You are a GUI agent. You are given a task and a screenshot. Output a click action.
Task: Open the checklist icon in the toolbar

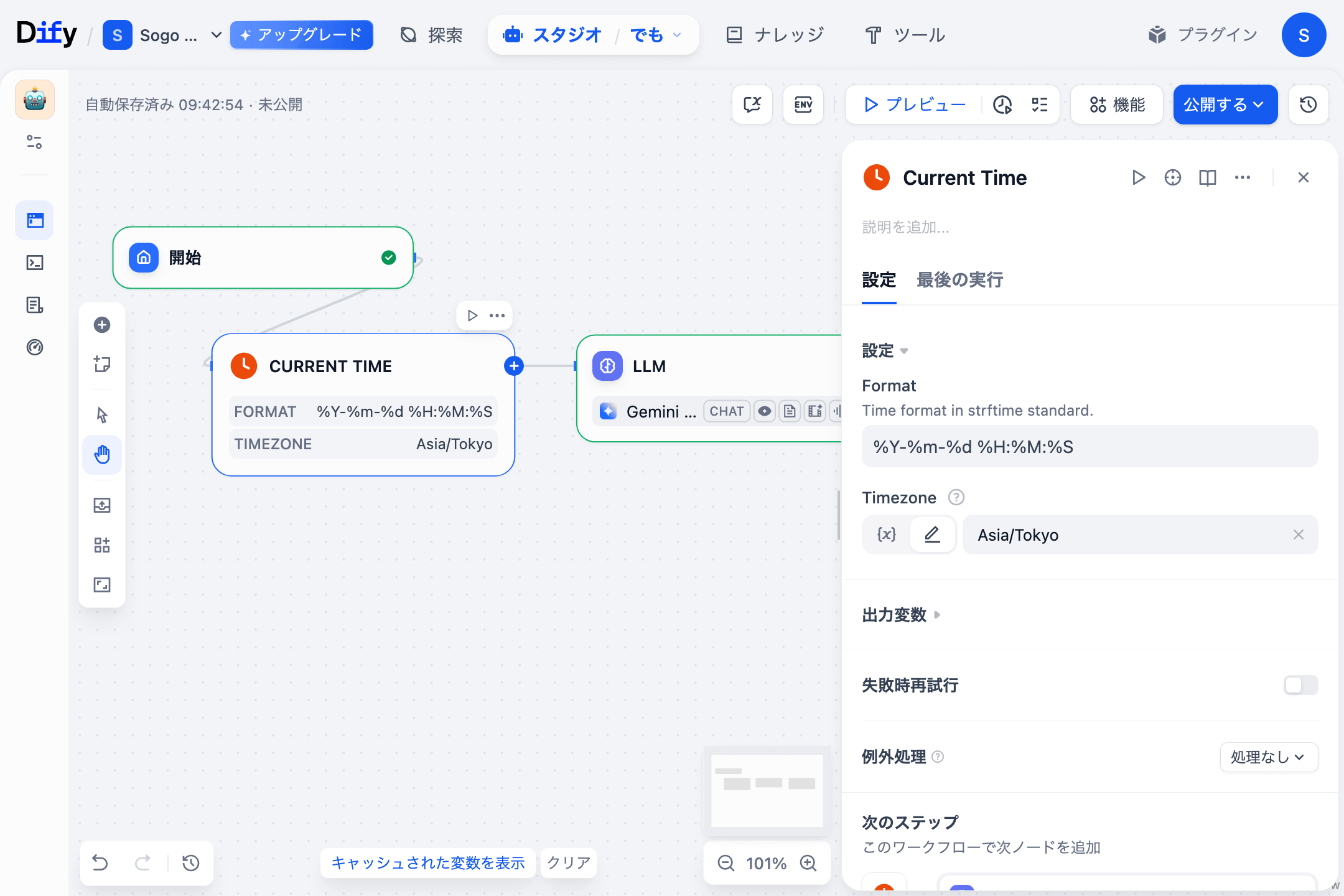pyautogui.click(x=1038, y=105)
